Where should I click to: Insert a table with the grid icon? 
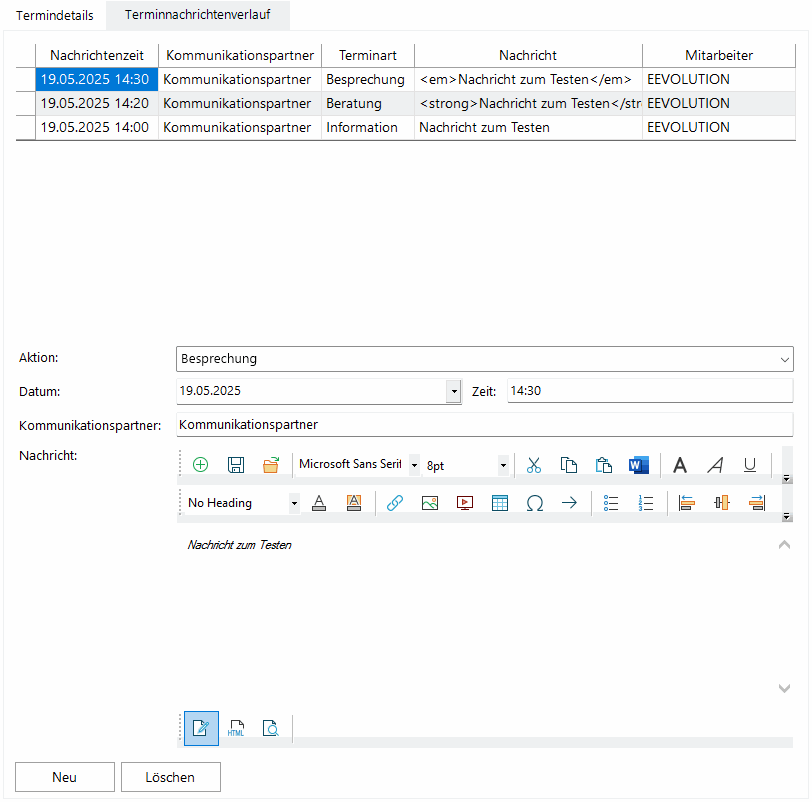[500, 502]
